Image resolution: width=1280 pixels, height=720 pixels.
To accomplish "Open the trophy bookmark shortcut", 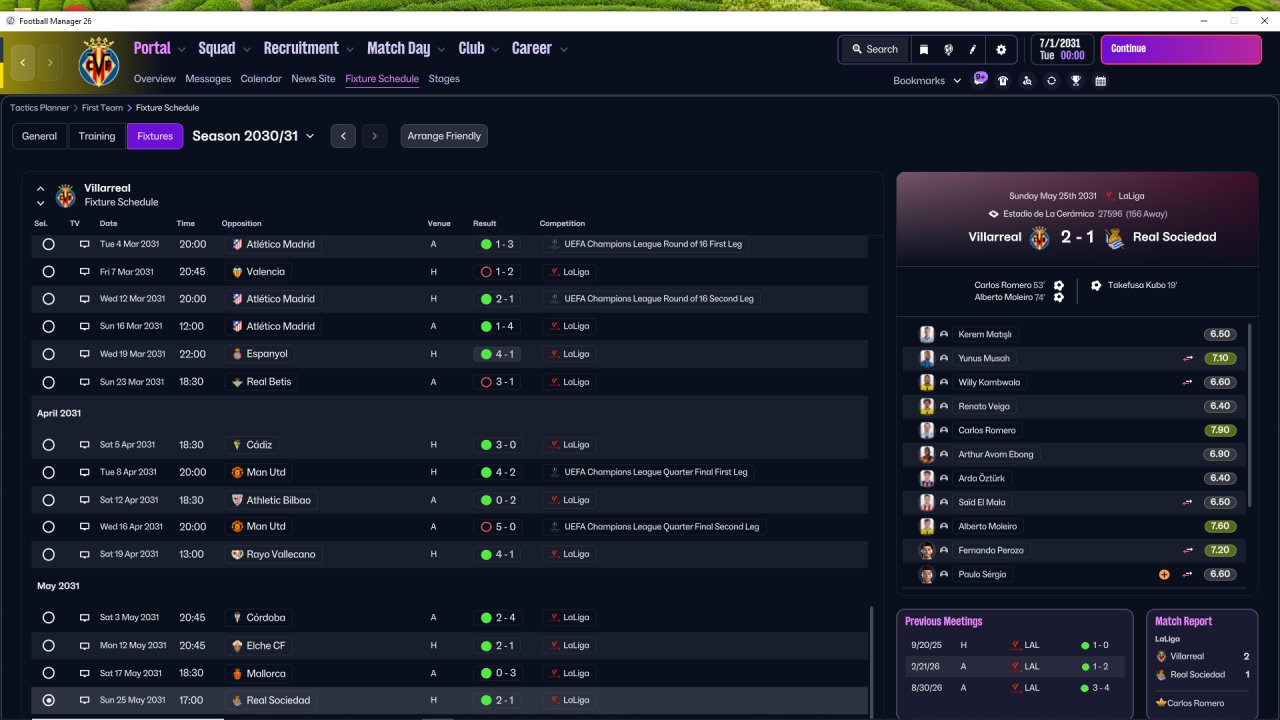I will pyautogui.click(x=1076, y=81).
